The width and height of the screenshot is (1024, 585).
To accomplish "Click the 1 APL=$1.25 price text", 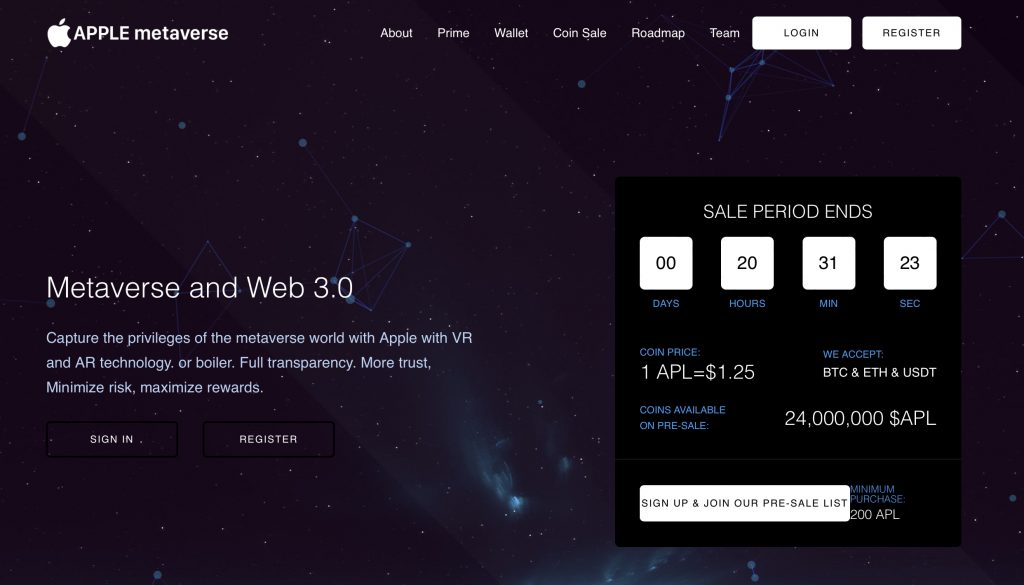I will (697, 372).
